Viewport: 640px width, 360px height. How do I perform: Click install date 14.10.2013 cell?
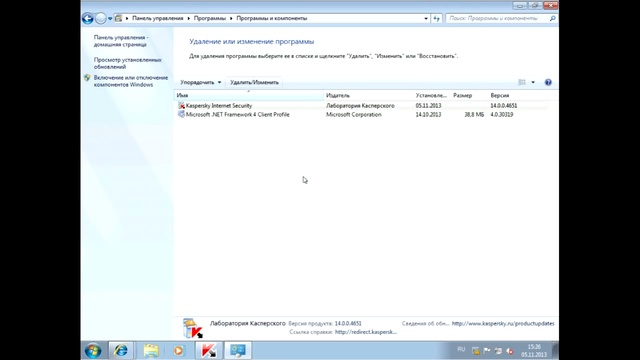pos(428,115)
